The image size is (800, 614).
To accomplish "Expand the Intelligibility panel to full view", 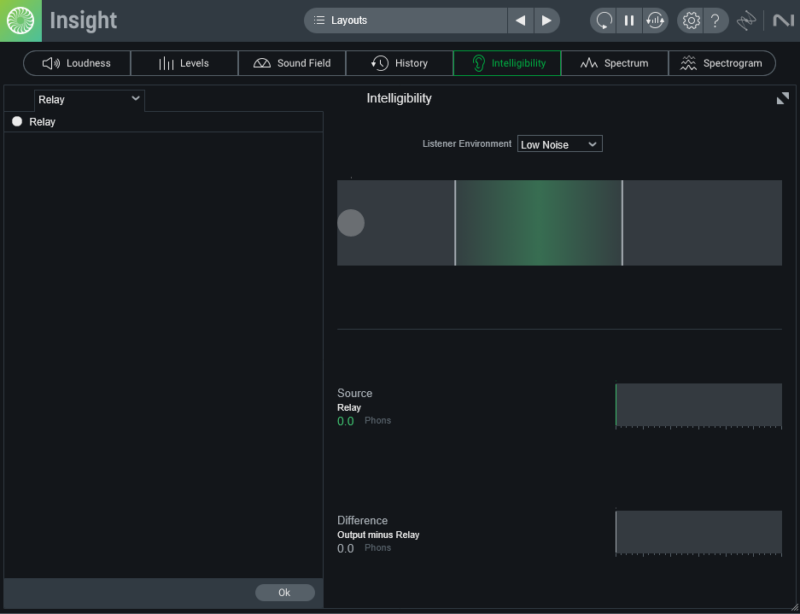I will (782, 98).
